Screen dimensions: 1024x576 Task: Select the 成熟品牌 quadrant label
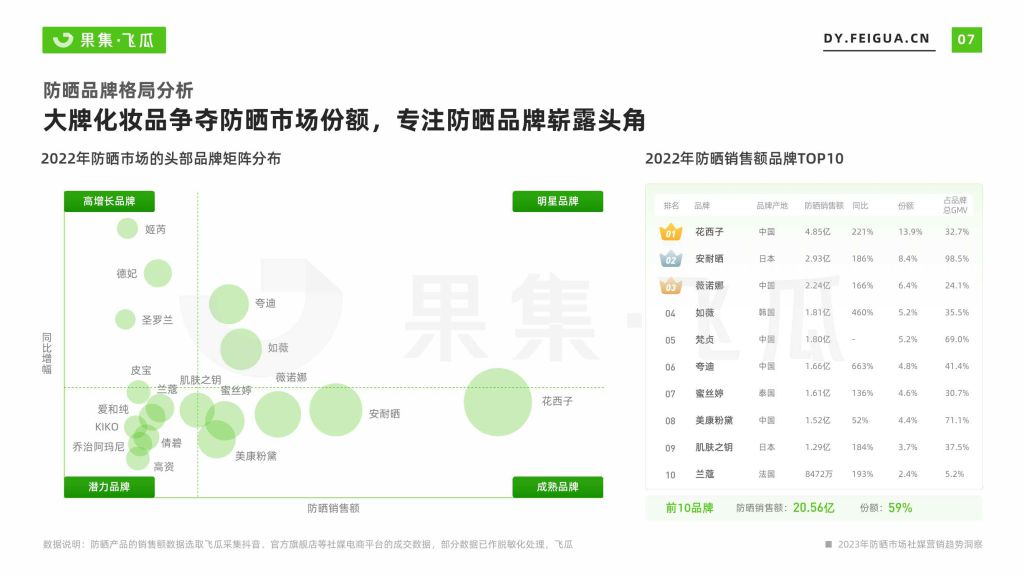[558, 487]
